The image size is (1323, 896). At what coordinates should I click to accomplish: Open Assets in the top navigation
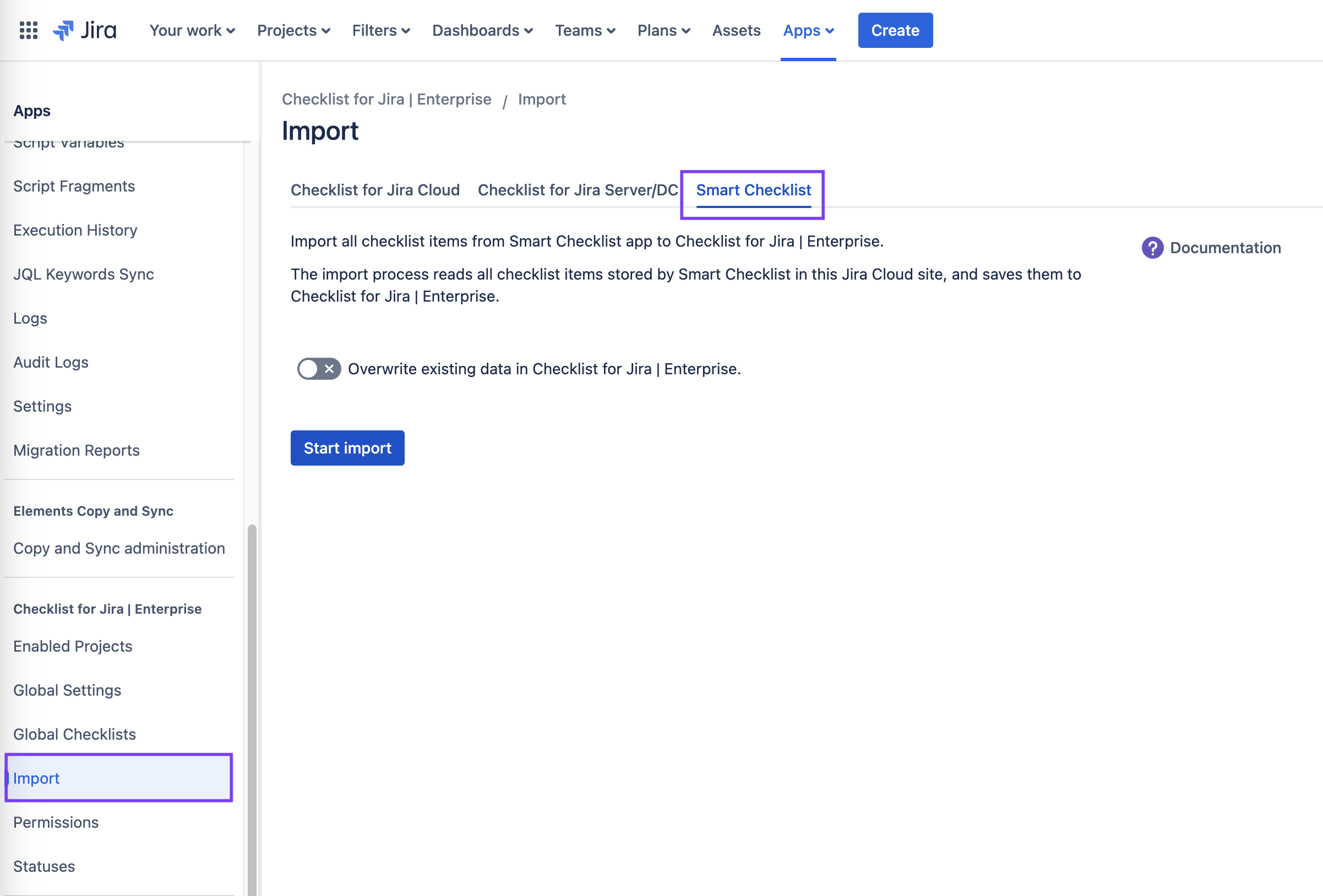tap(736, 30)
